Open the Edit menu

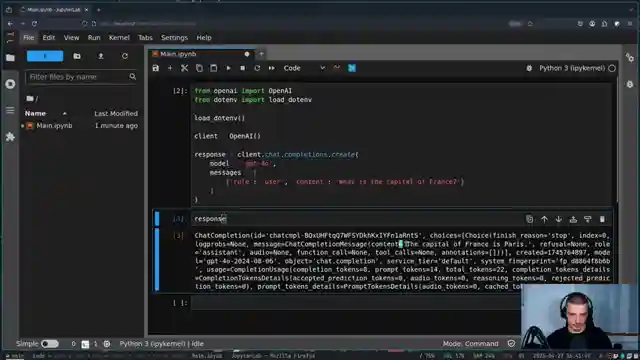tap(49, 38)
